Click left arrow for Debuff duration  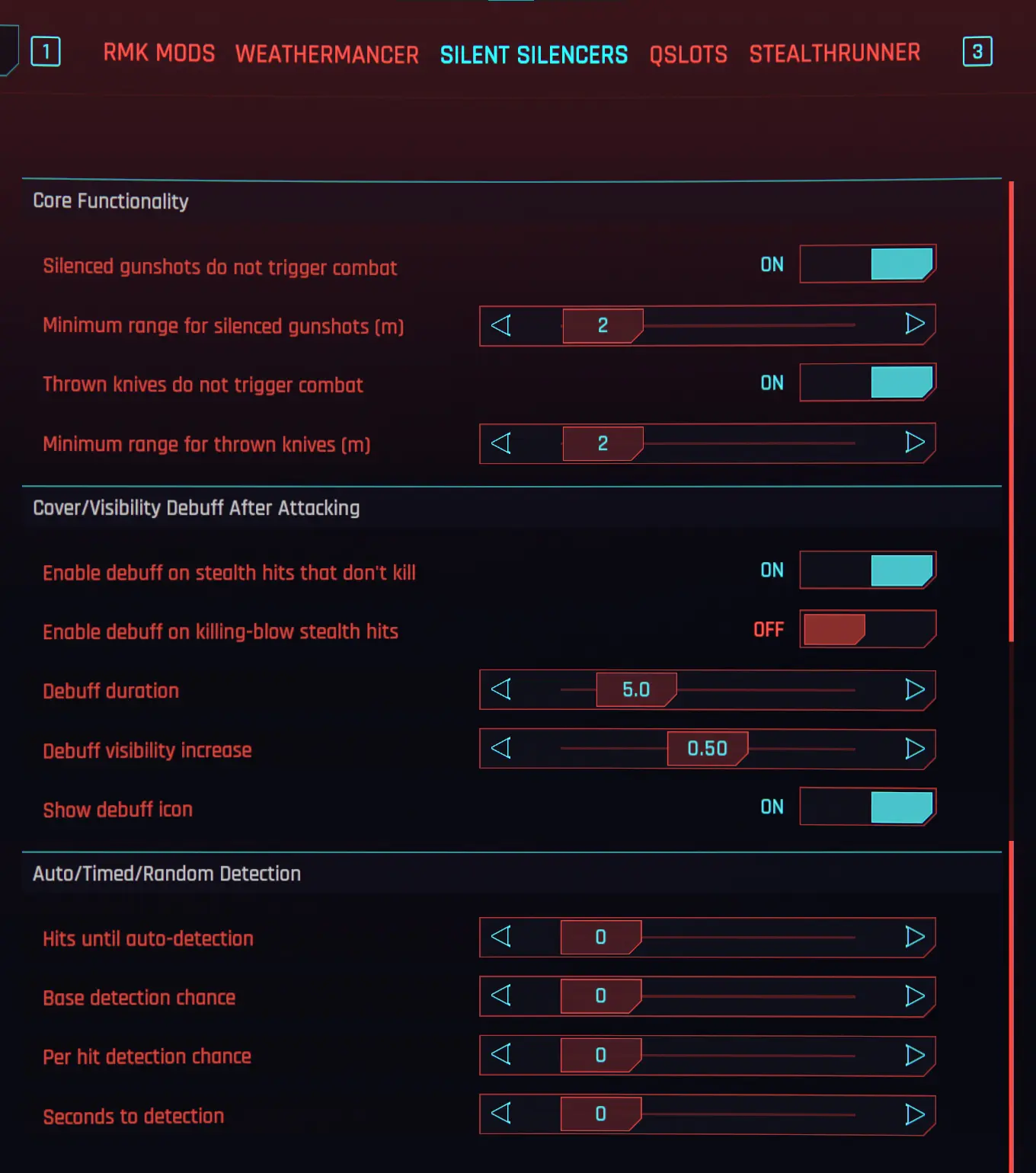click(x=500, y=689)
